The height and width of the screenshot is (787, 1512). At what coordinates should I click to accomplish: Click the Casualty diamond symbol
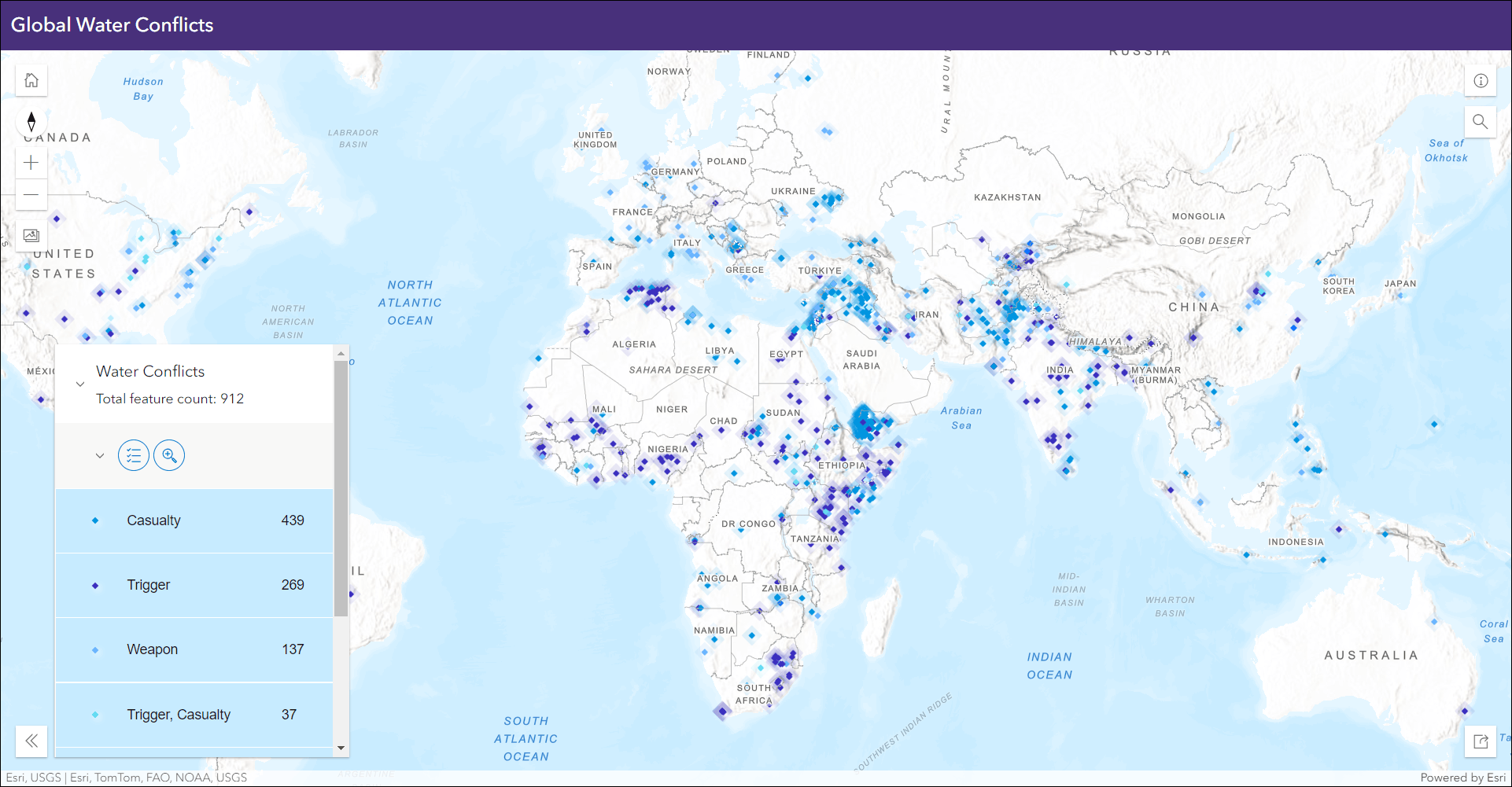click(x=95, y=520)
